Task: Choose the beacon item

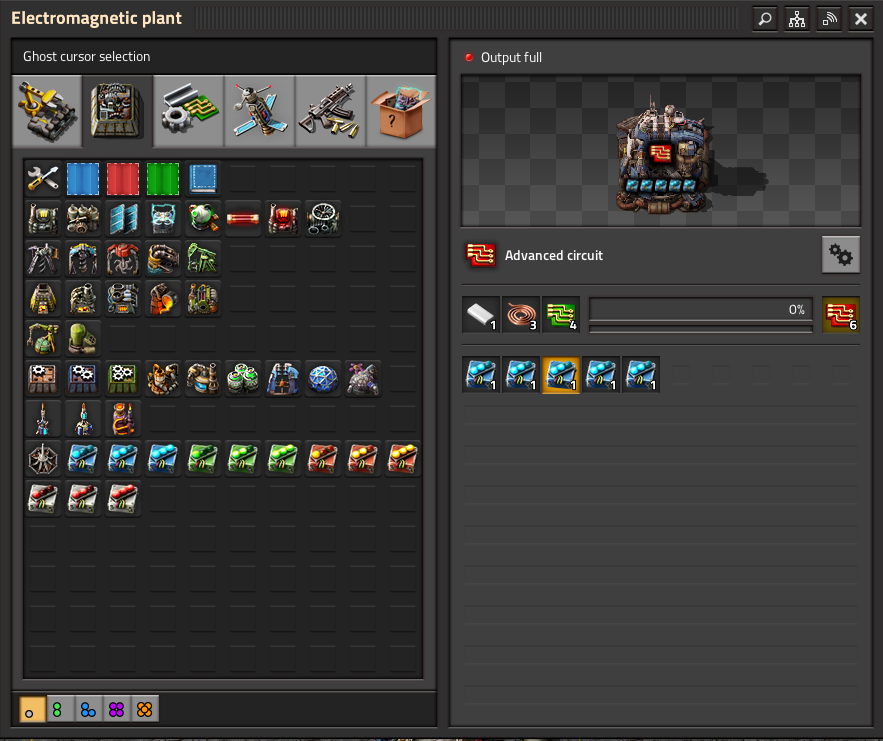Action: pyautogui.click(x=43, y=458)
